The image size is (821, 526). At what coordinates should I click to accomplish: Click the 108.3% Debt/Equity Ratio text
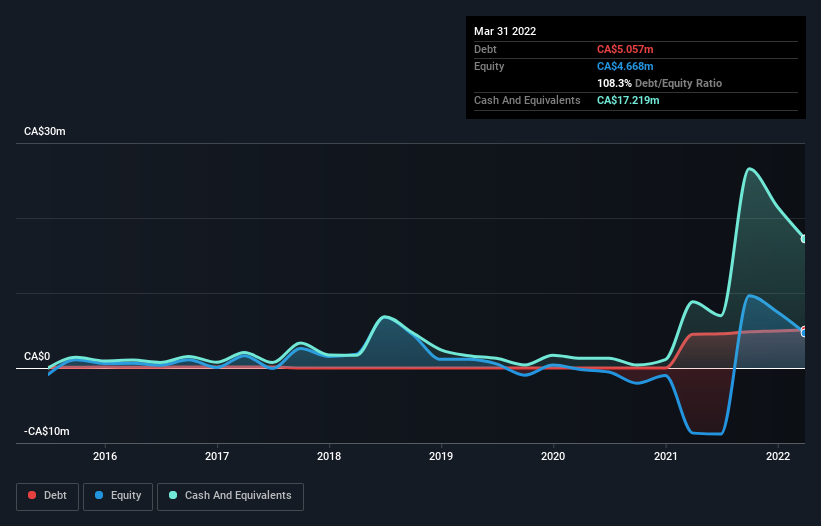(659, 83)
